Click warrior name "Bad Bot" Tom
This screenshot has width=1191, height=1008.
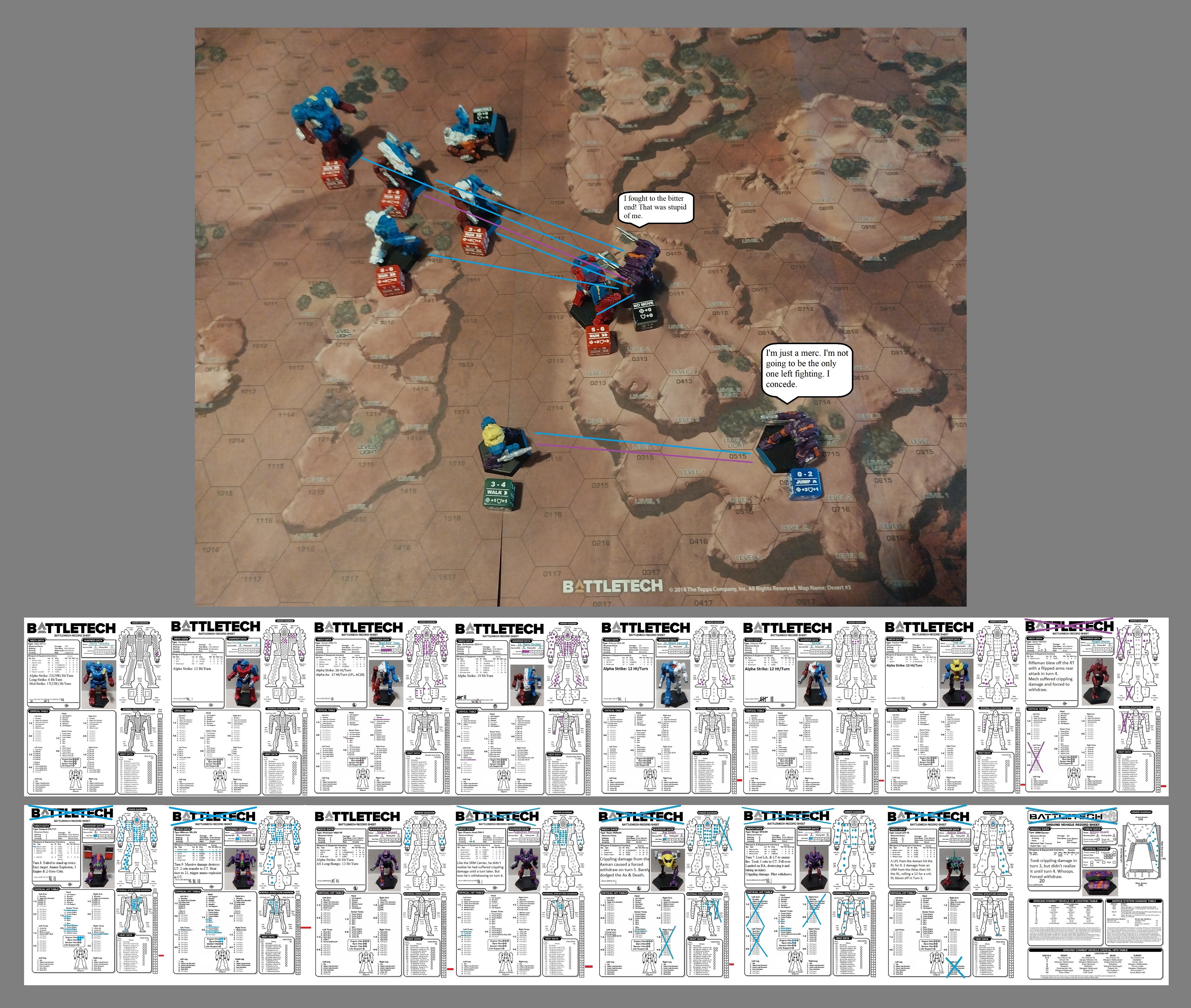click(x=389, y=644)
